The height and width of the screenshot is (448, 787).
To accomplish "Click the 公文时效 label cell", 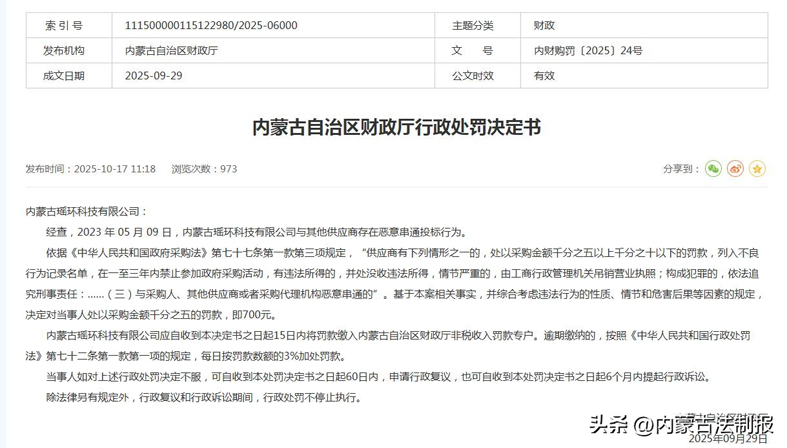I will [477, 76].
